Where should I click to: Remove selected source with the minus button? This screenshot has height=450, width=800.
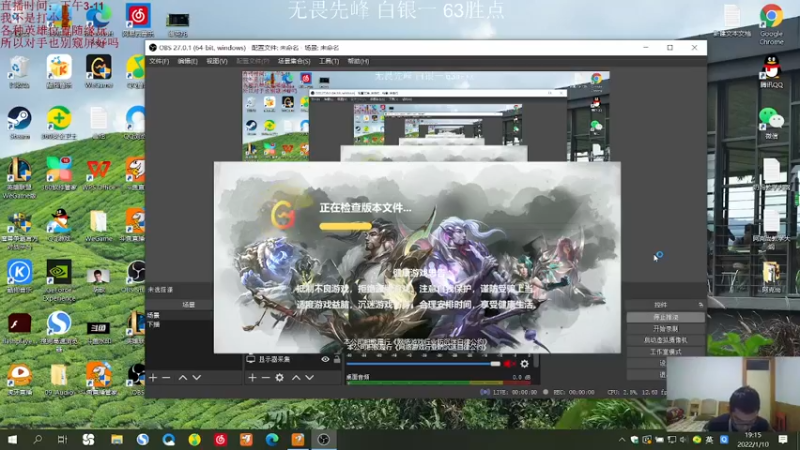click(265, 378)
